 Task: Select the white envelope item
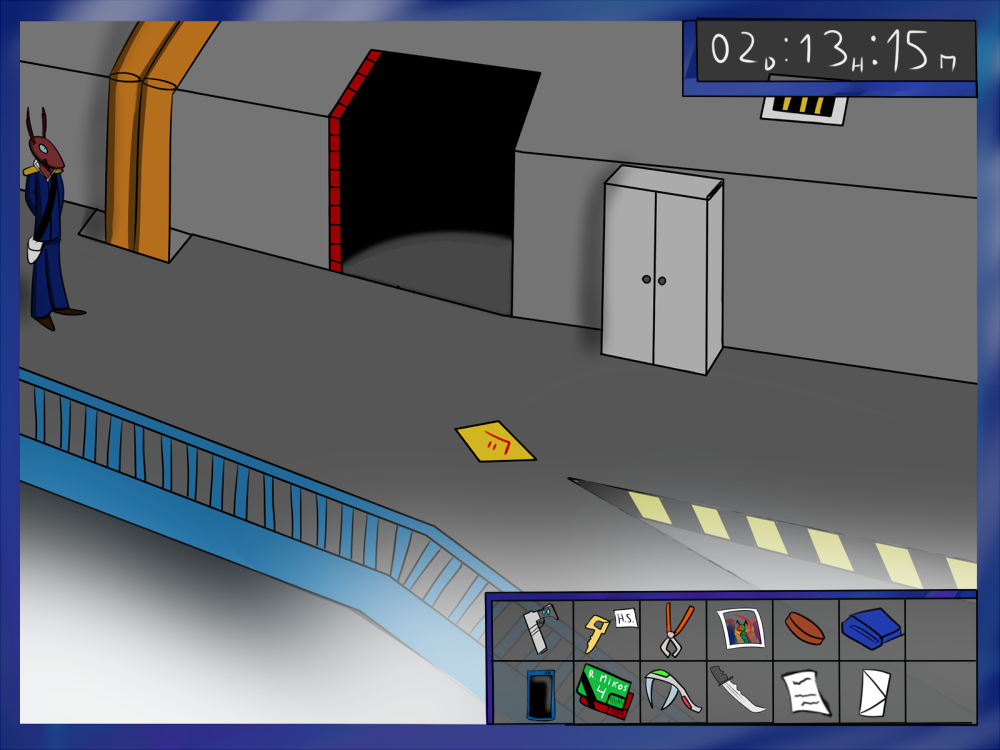click(872, 692)
